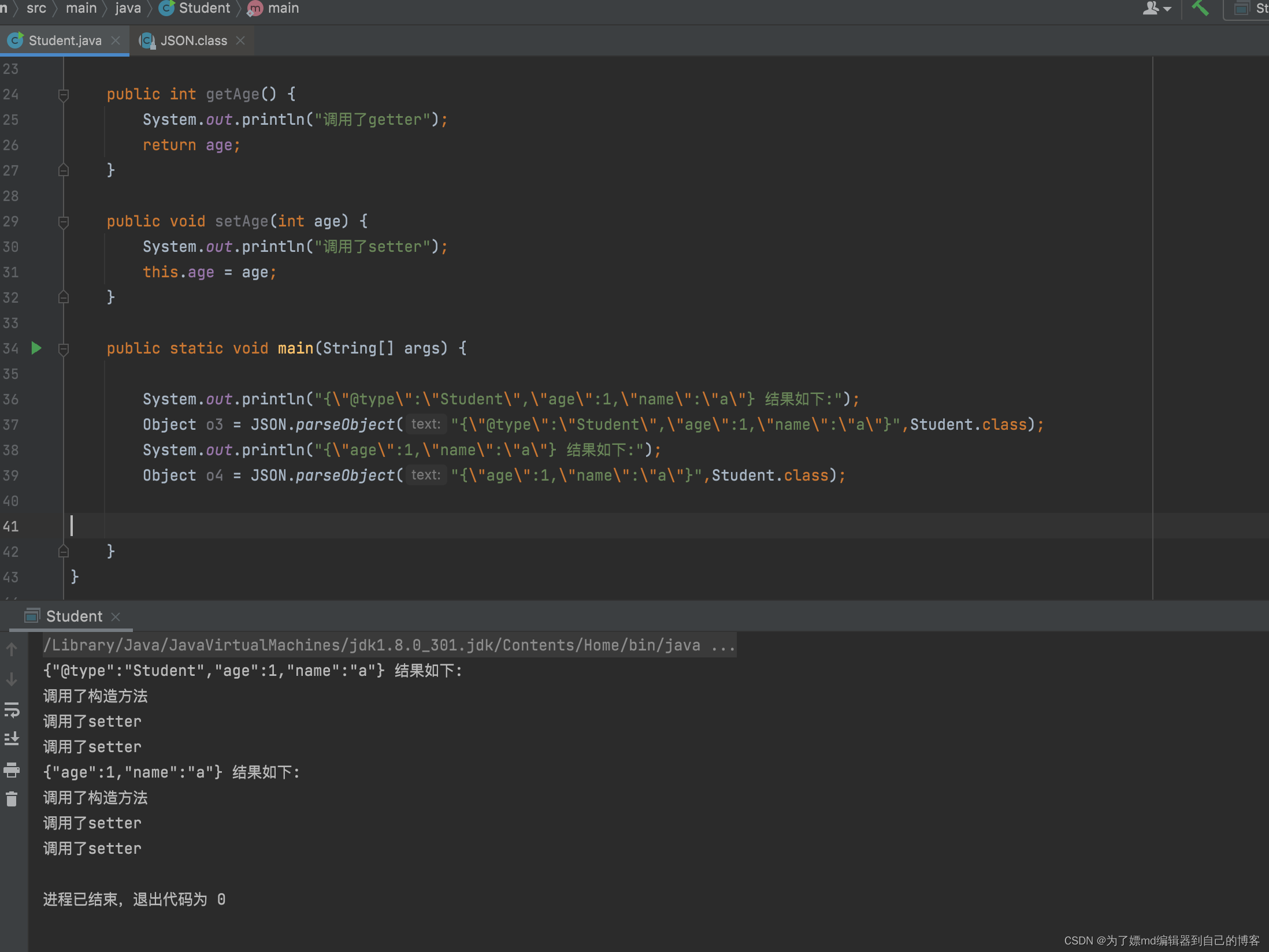The height and width of the screenshot is (952, 1269).
Task: Open the user account dropdown in toolbar
Action: [1156, 8]
